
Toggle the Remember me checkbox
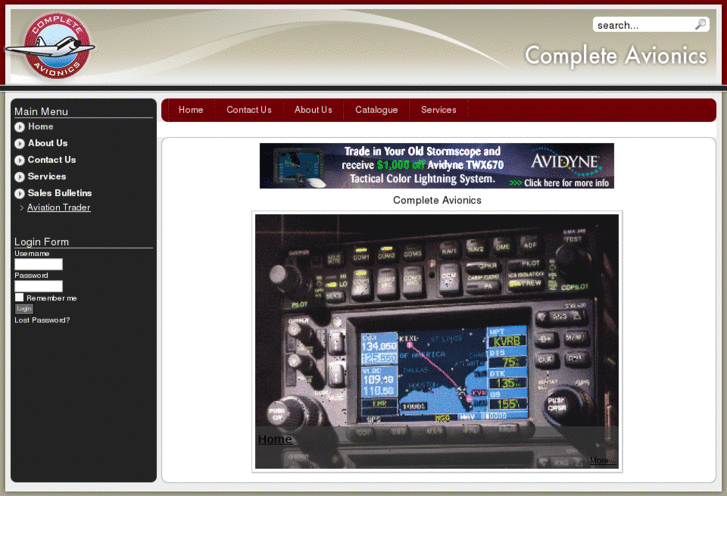(19, 297)
